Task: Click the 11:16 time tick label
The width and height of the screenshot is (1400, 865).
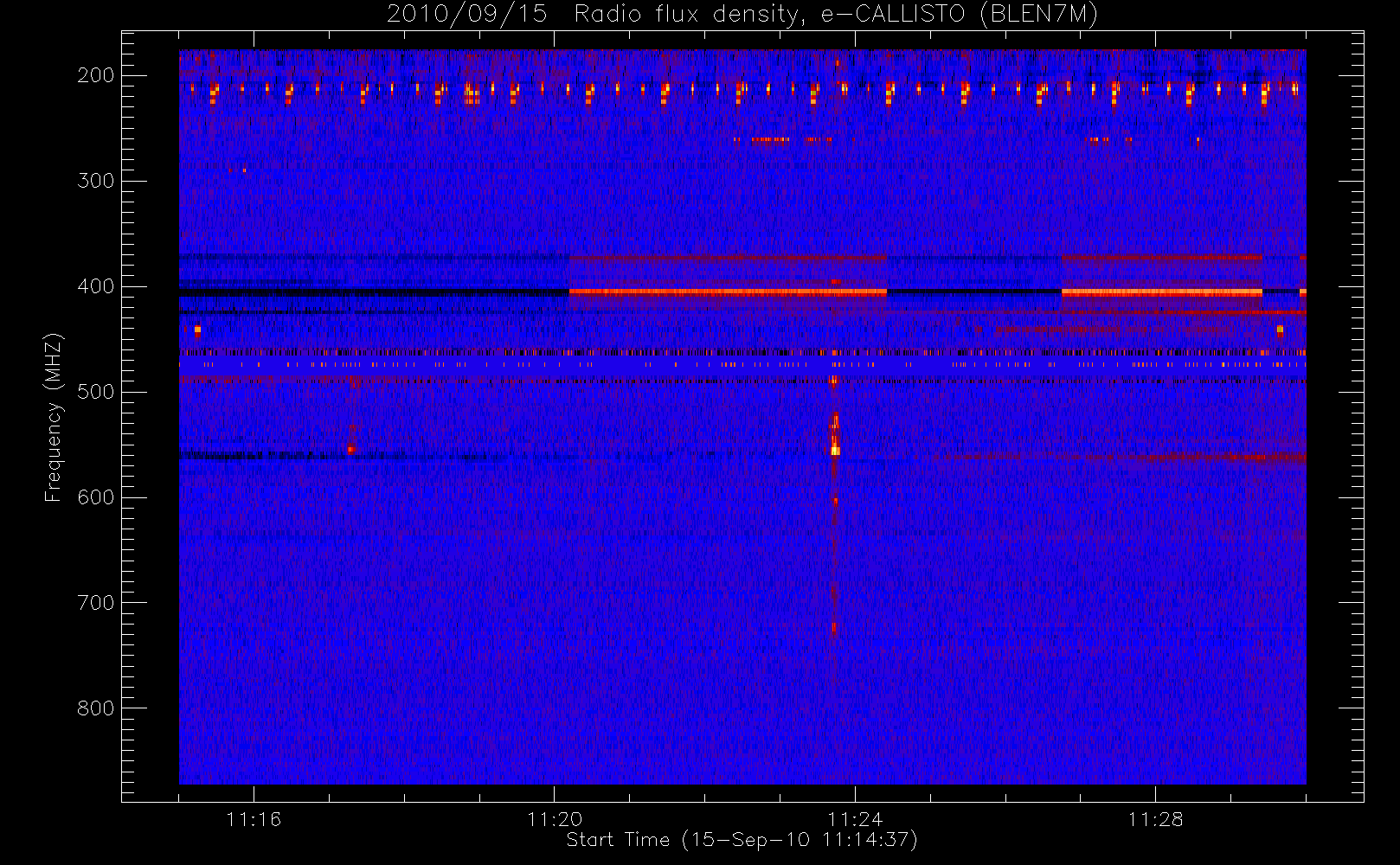Action: tap(254, 819)
